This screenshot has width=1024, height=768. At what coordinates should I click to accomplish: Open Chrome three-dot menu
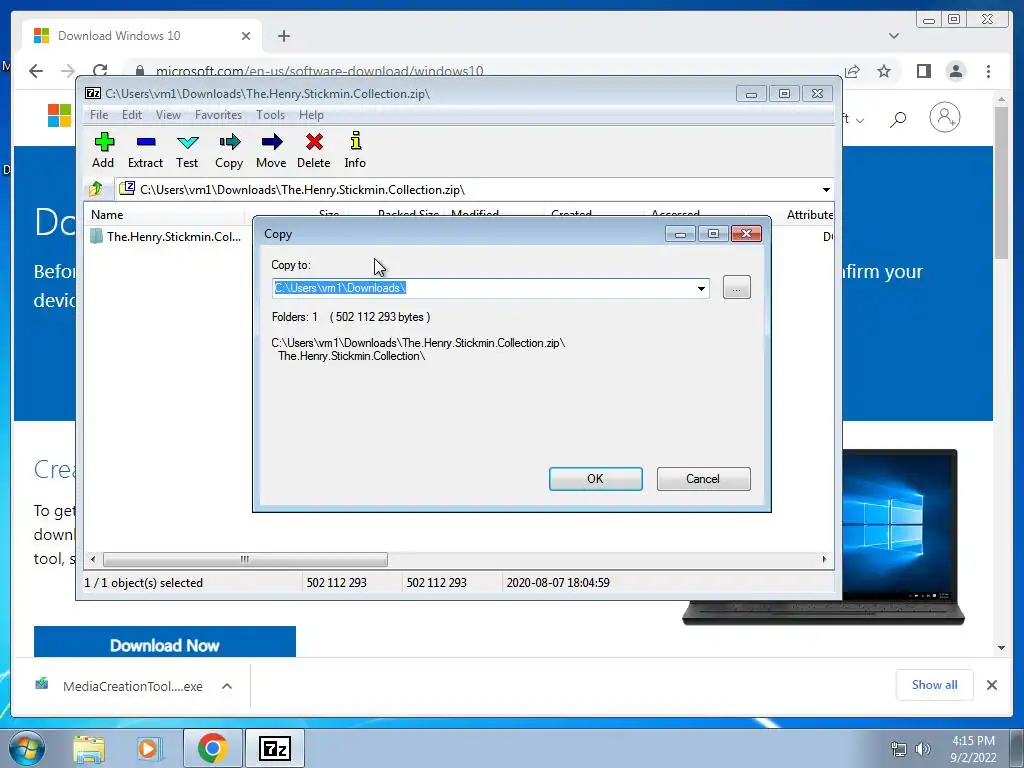point(989,71)
